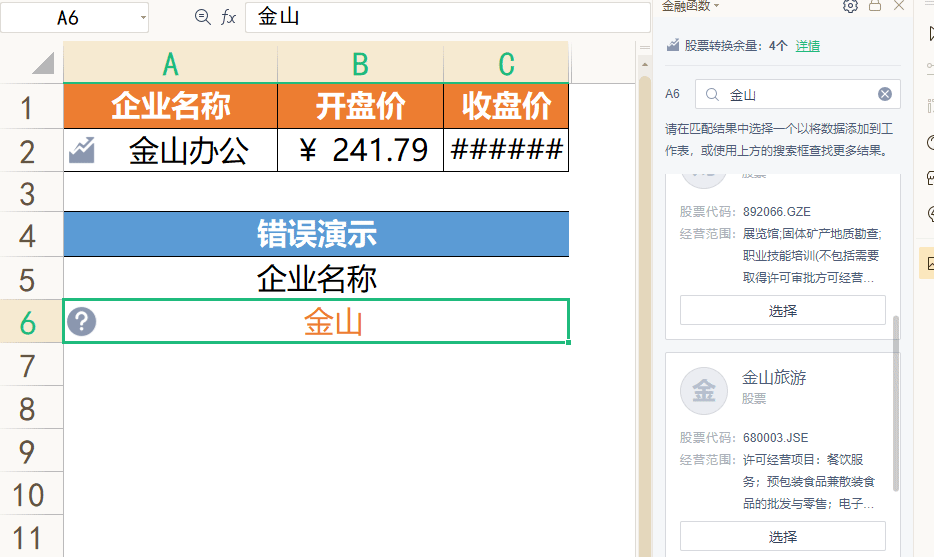Image resolution: width=934 pixels, height=557 pixels.
Task: Click the 收盘价 header cell
Action: point(506,106)
